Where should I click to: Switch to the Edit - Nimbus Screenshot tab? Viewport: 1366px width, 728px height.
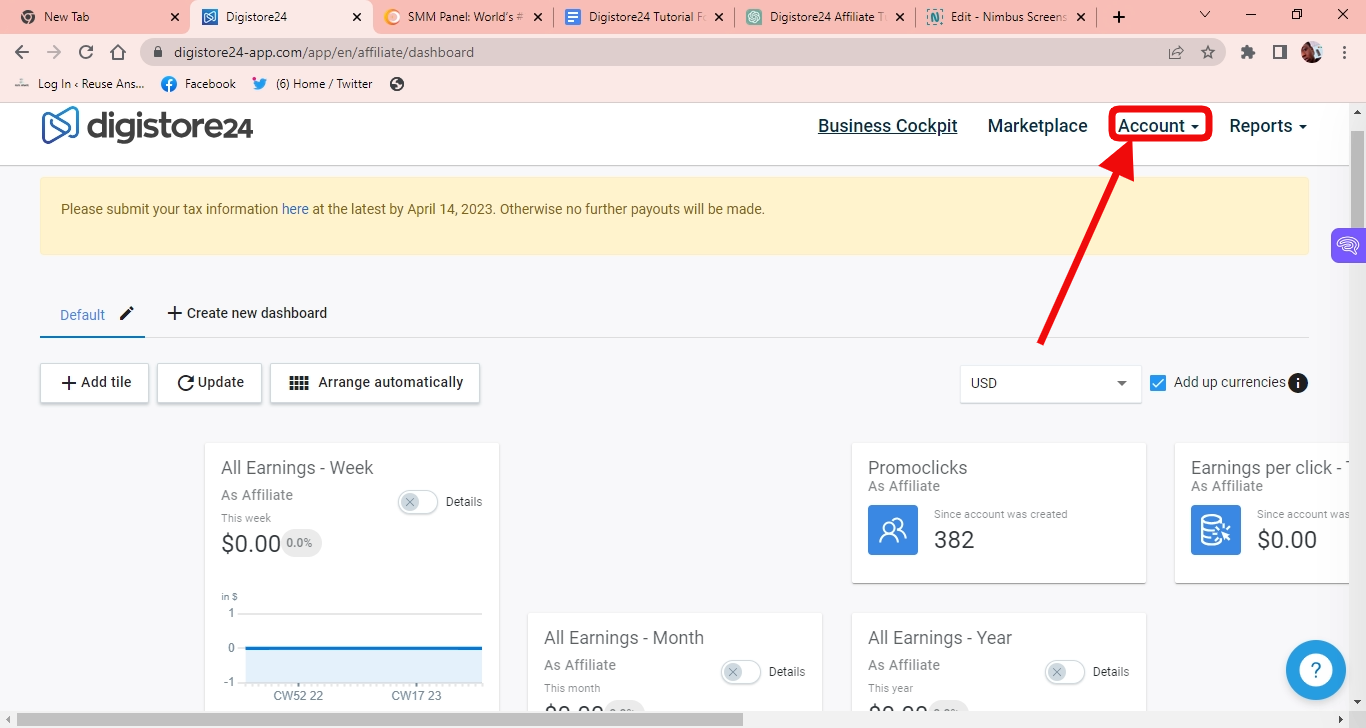pos(1007,17)
